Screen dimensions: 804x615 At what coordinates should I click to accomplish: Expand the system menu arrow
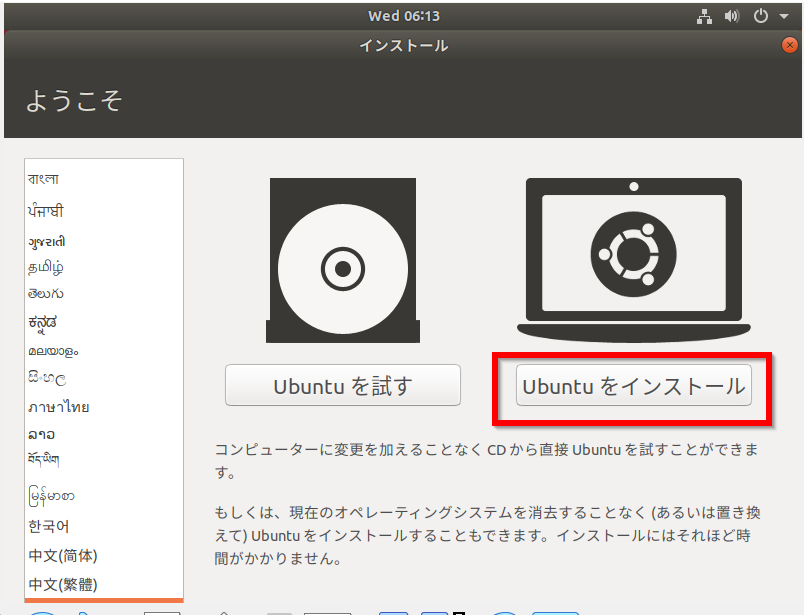click(x=783, y=16)
